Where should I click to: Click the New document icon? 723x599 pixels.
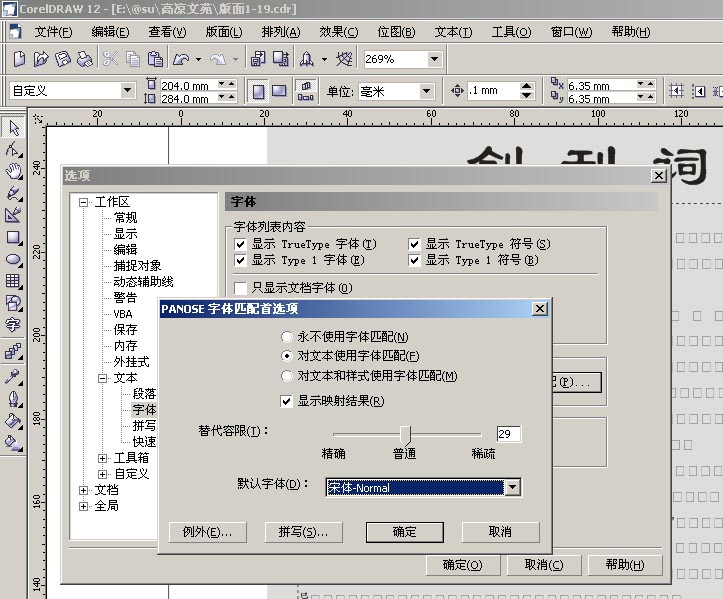(x=19, y=59)
